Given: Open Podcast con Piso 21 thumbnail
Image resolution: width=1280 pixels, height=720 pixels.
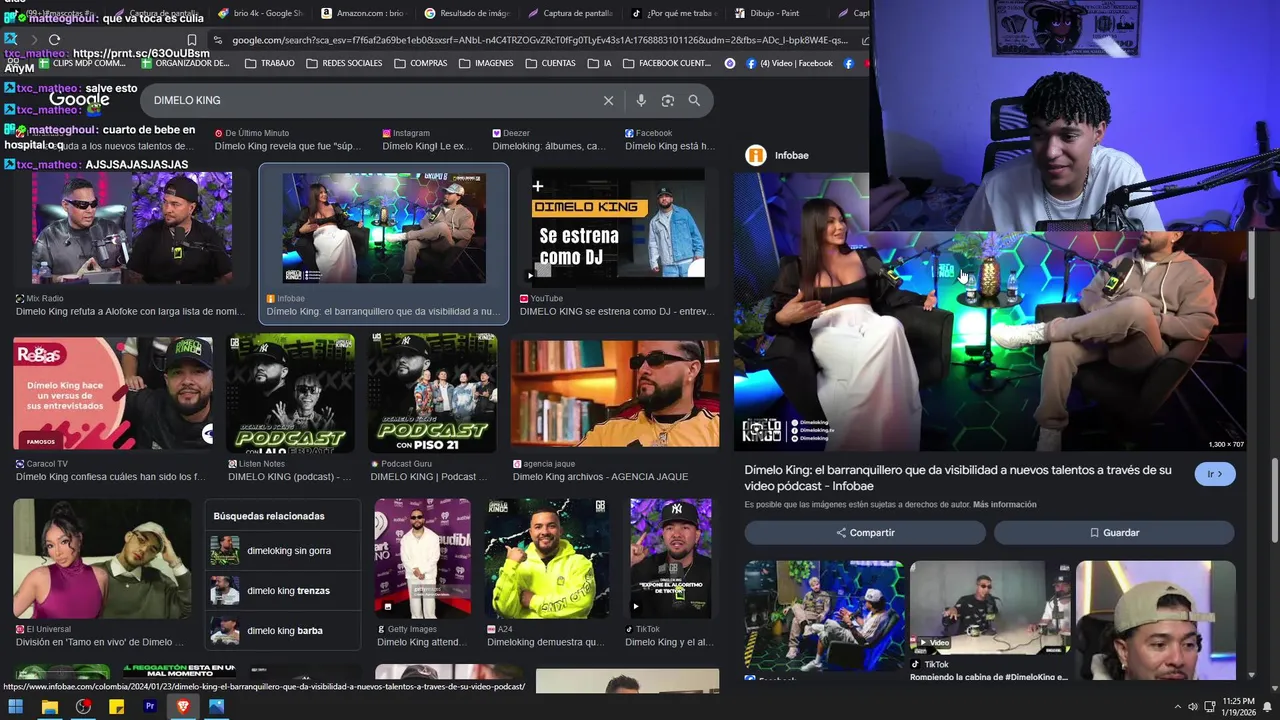Looking at the screenshot, I should (x=432, y=393).
